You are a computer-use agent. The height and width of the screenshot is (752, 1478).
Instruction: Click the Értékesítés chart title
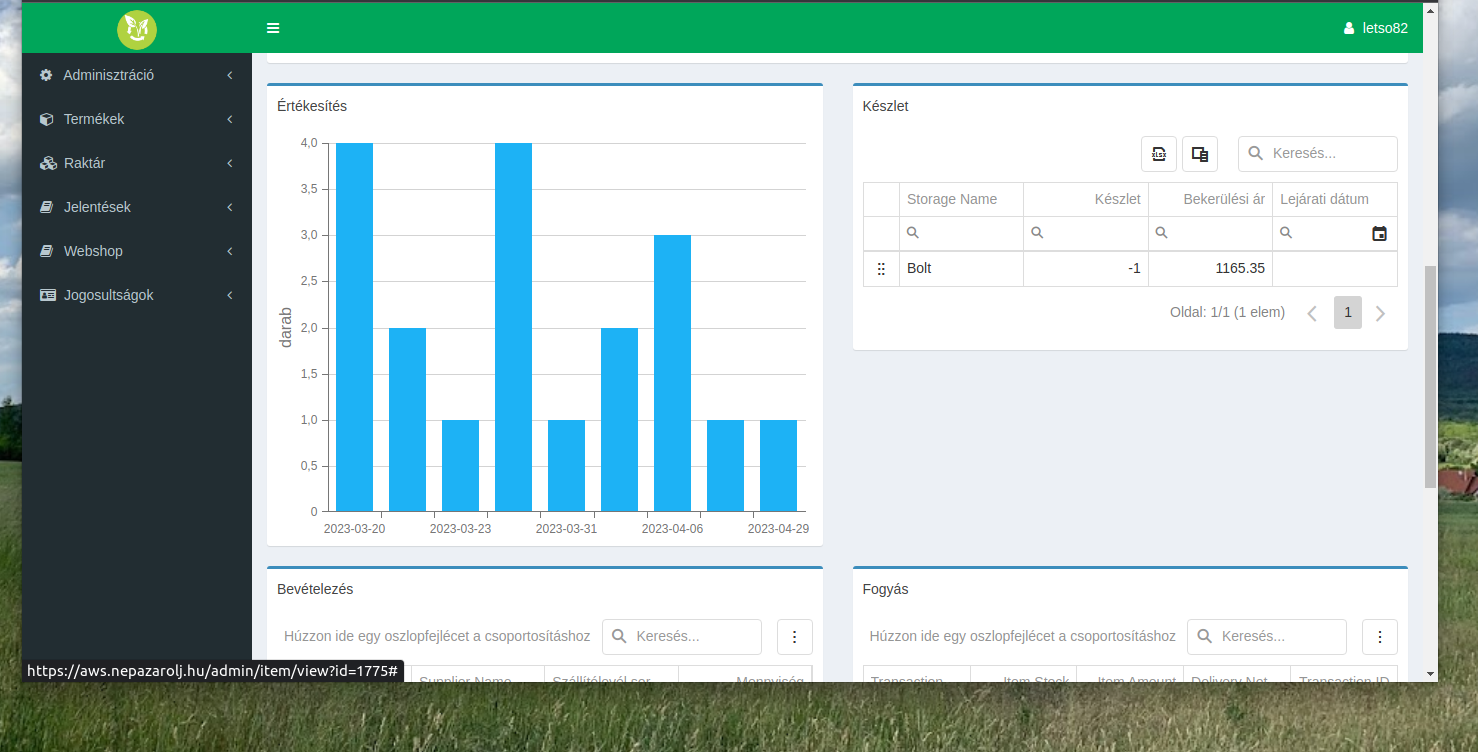click(312, 106)
